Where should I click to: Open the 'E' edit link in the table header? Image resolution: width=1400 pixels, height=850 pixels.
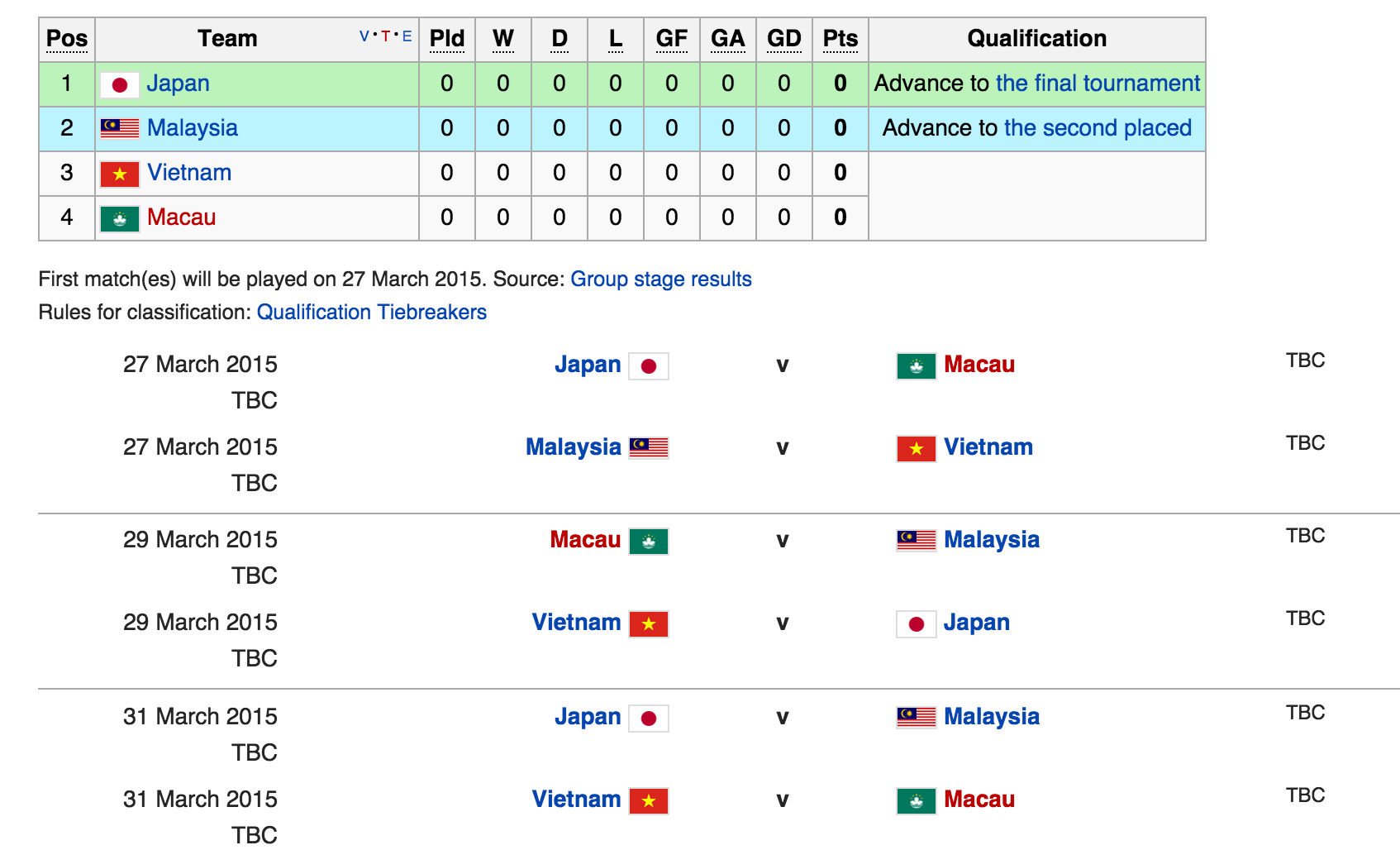point(407,36)
